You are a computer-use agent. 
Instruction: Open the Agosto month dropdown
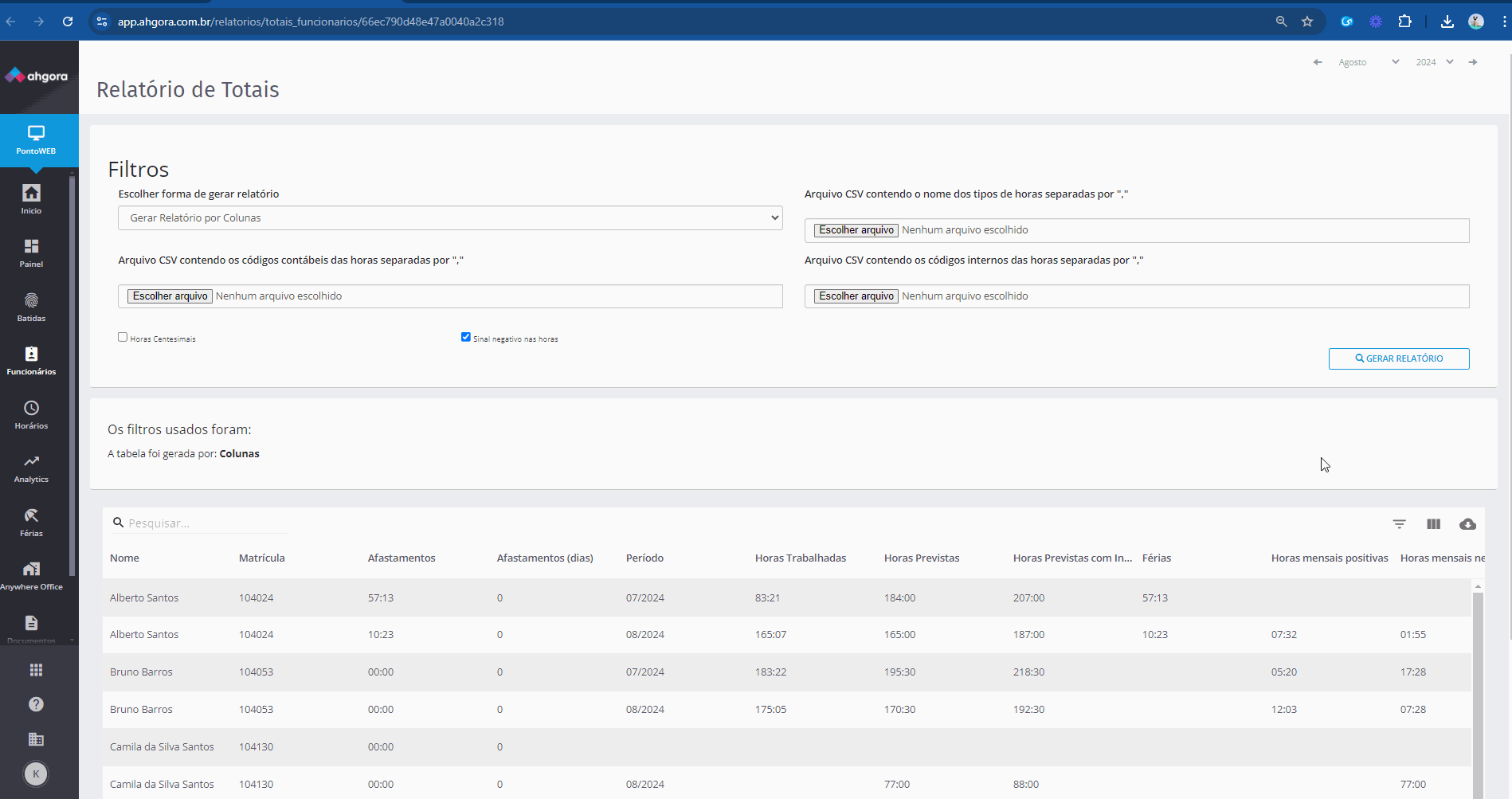coord(1368,62)
